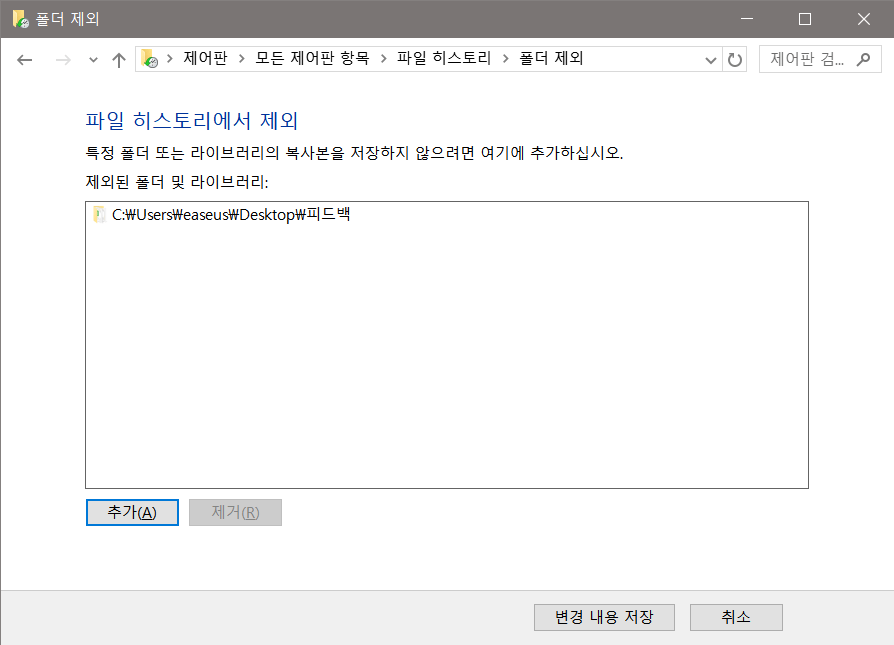
Task: Click the 제거(R) button
Action: (235, 512)
